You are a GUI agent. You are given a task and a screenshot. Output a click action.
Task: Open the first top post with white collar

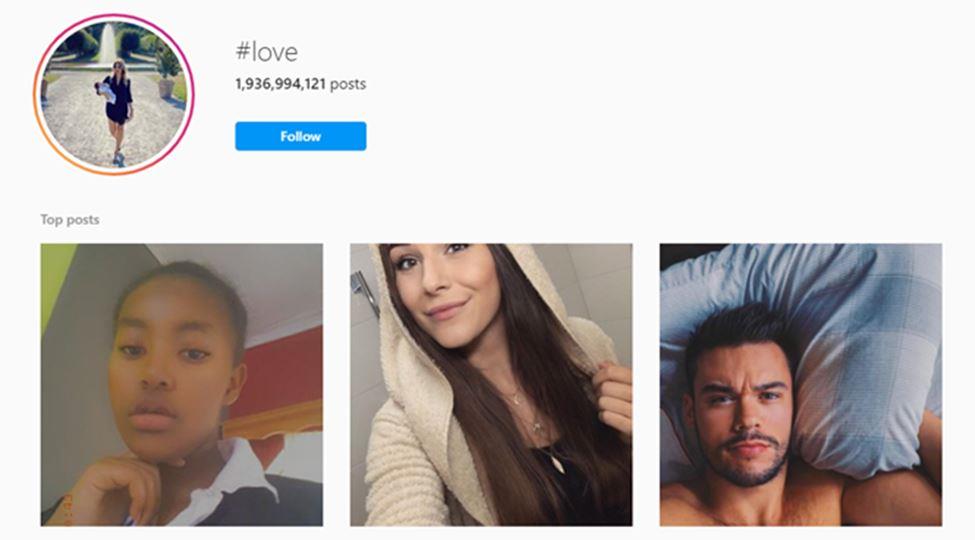tap(182, 384)
